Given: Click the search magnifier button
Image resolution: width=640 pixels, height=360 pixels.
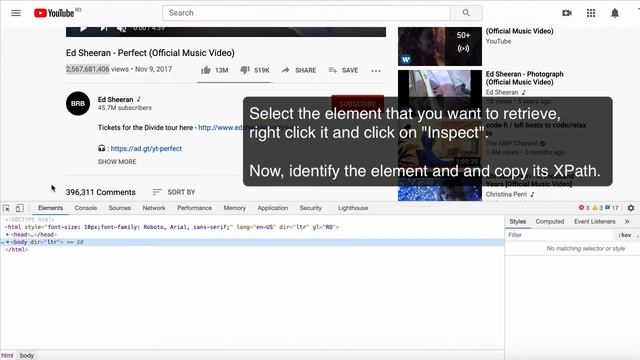Looking at the screenshot, I should point(466,13).
